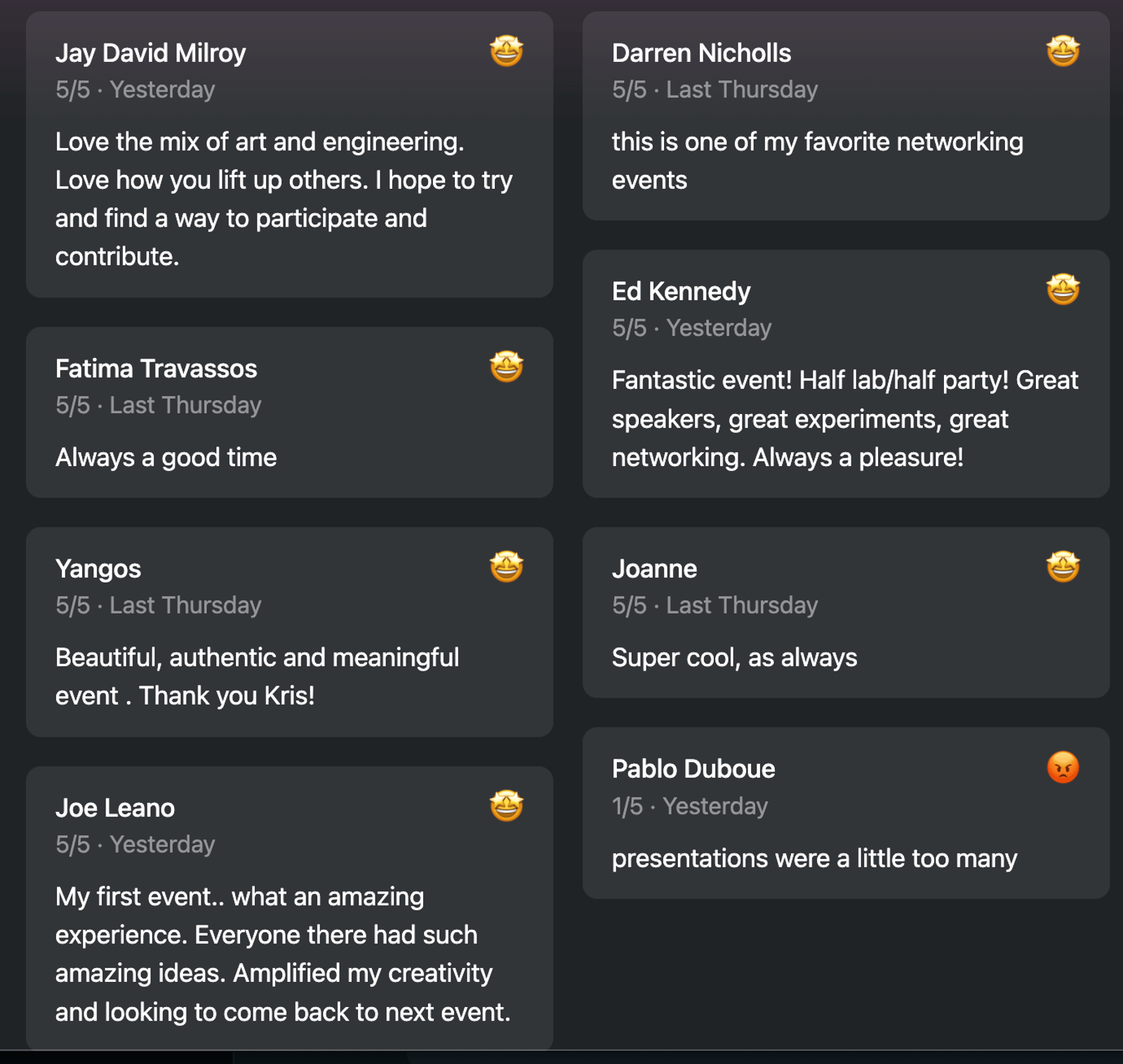Click the star-struck emoji on Joanne's review
The width and height of the screenshot is (1123, 1064).
coord(1063,567)
